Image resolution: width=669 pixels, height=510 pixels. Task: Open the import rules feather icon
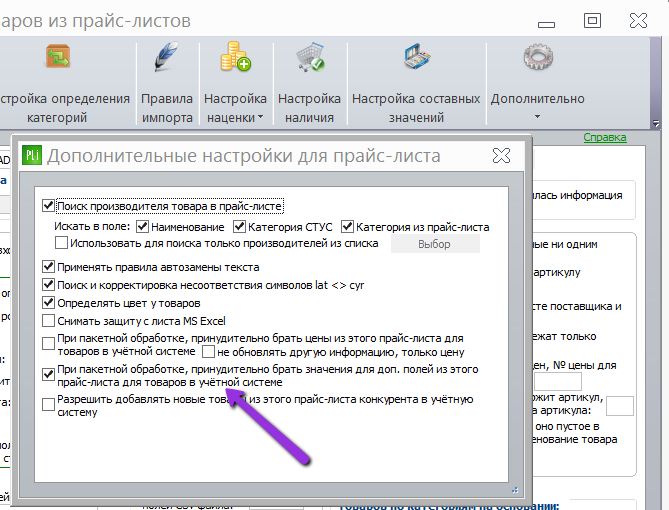coord(166,56)
